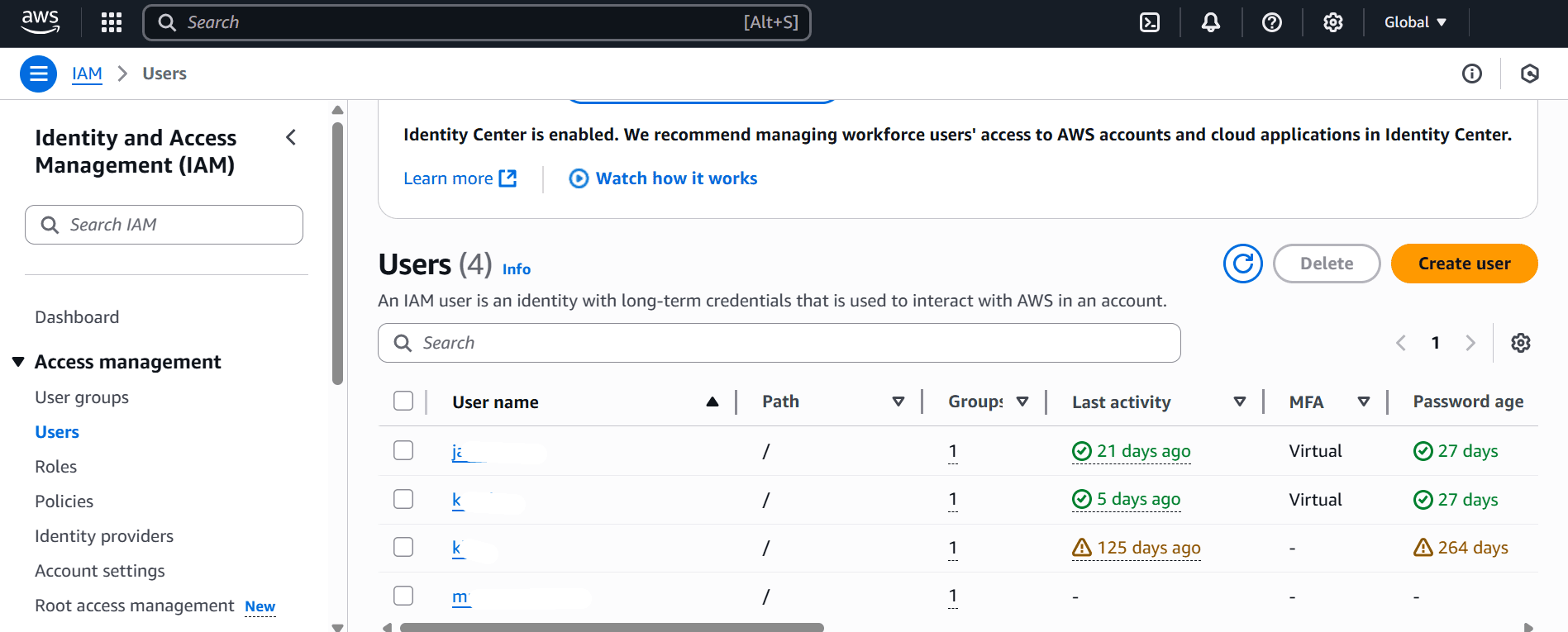Toggle the blue hamburger navigation menu
Screen dimensions: 1568x632
(38, 74)
